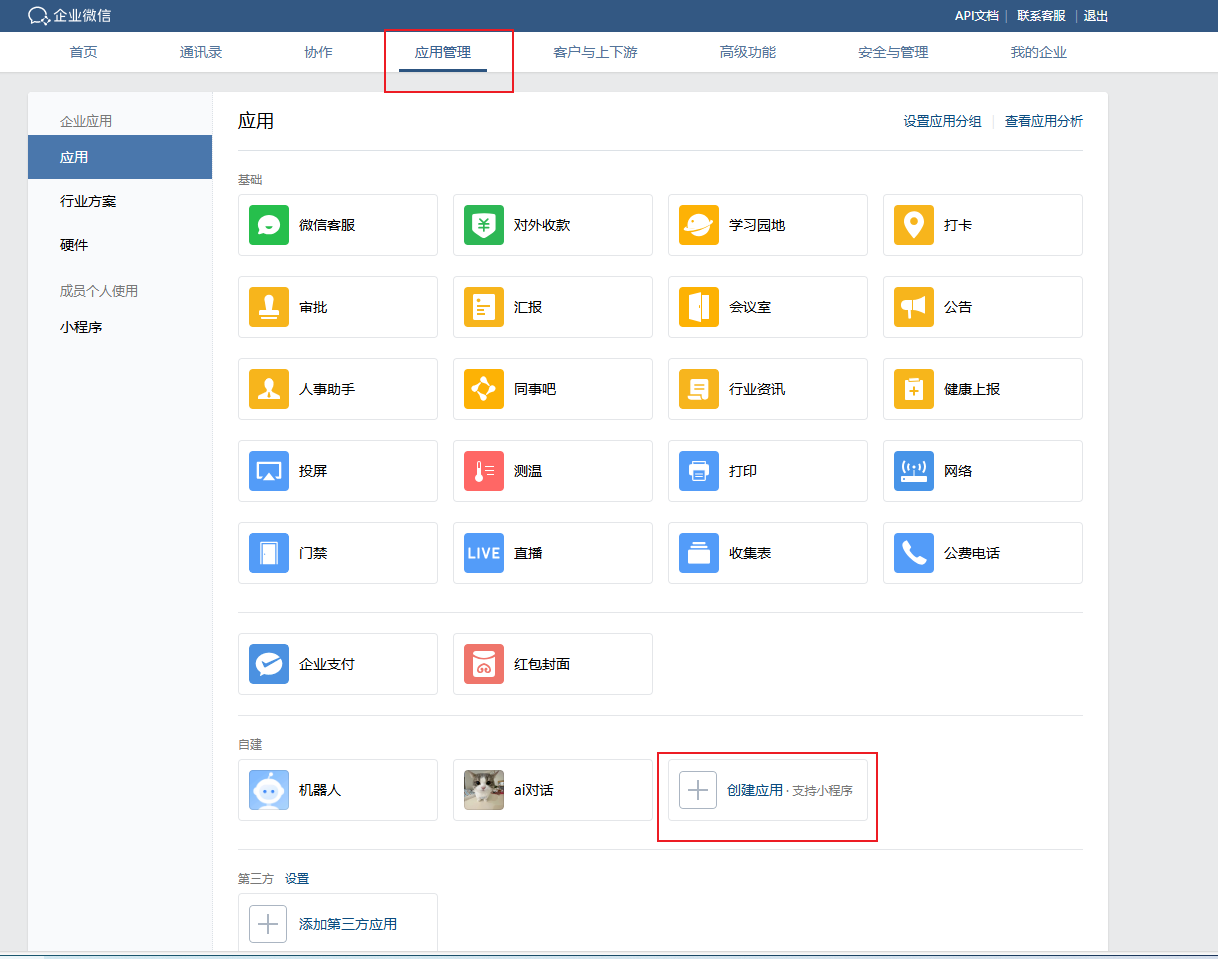Click the plus icon for 创建应用

click(x=698, y=790)
